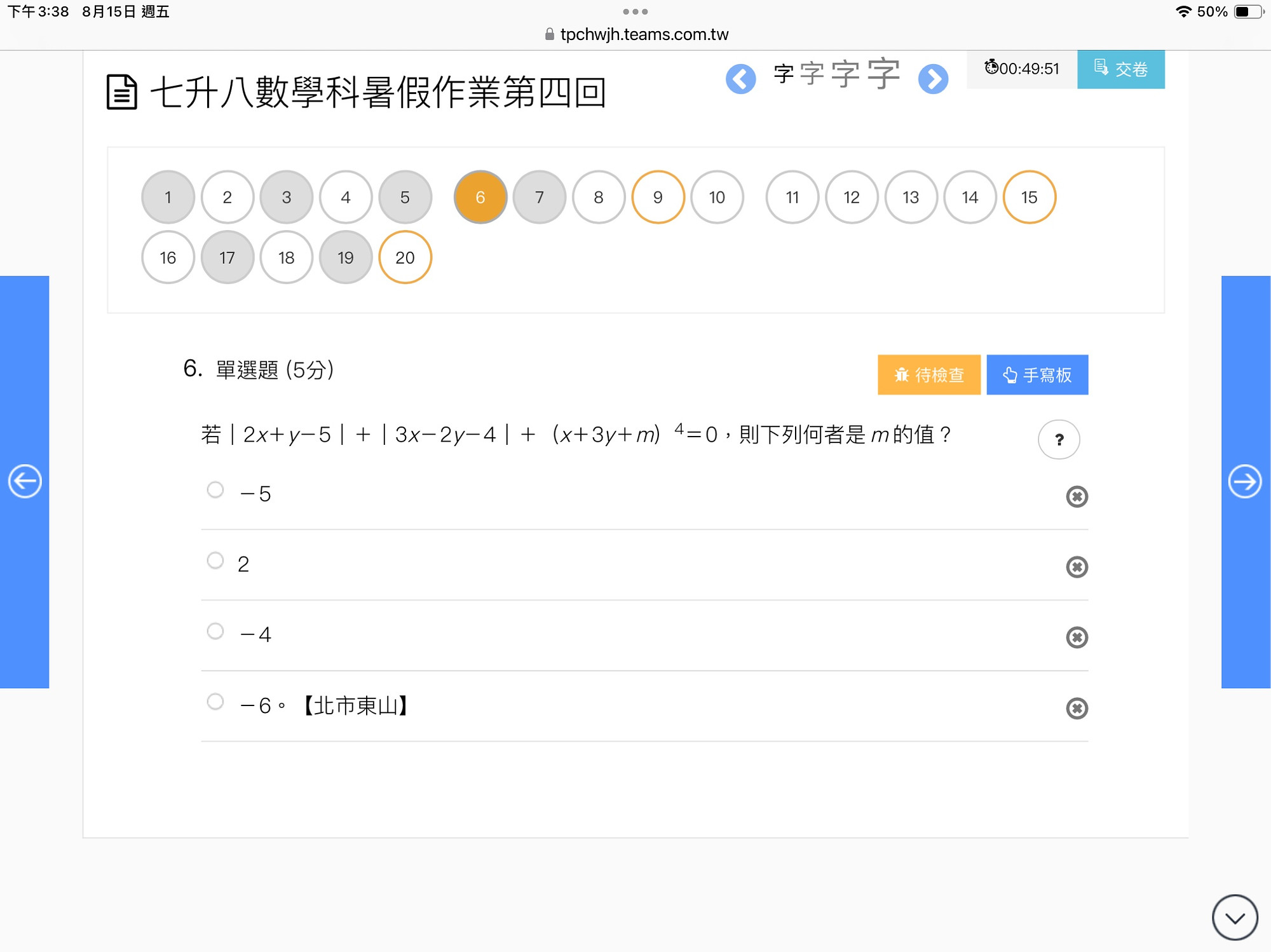Jump to flagged question 9

click(x=658, y=197)
